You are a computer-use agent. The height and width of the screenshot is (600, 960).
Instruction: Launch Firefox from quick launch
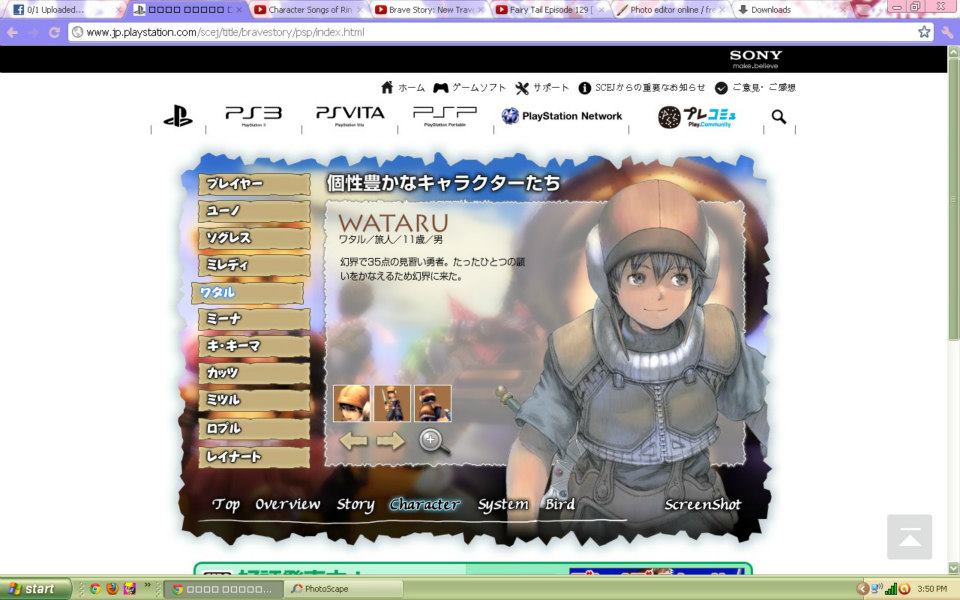pos(112,589)
